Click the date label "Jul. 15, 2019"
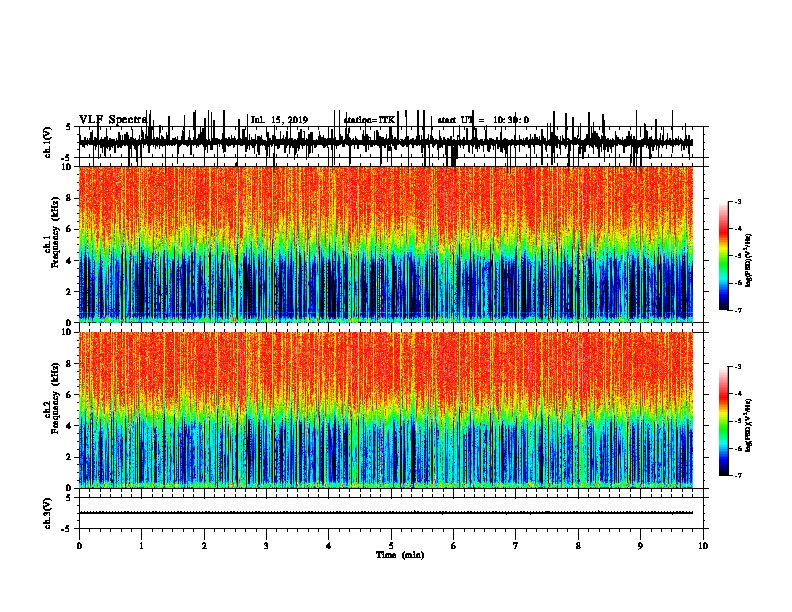Viewport: 792px width, 612px height. 279,120
